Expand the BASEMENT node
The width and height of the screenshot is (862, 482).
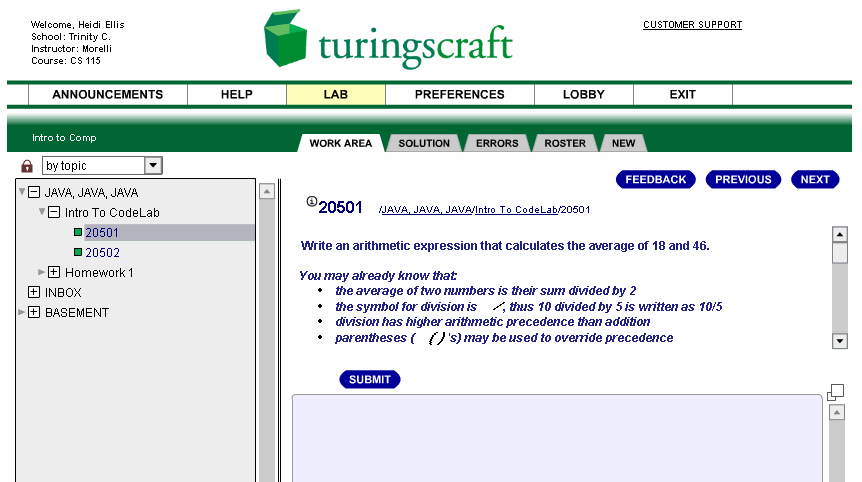click(34, 313)
